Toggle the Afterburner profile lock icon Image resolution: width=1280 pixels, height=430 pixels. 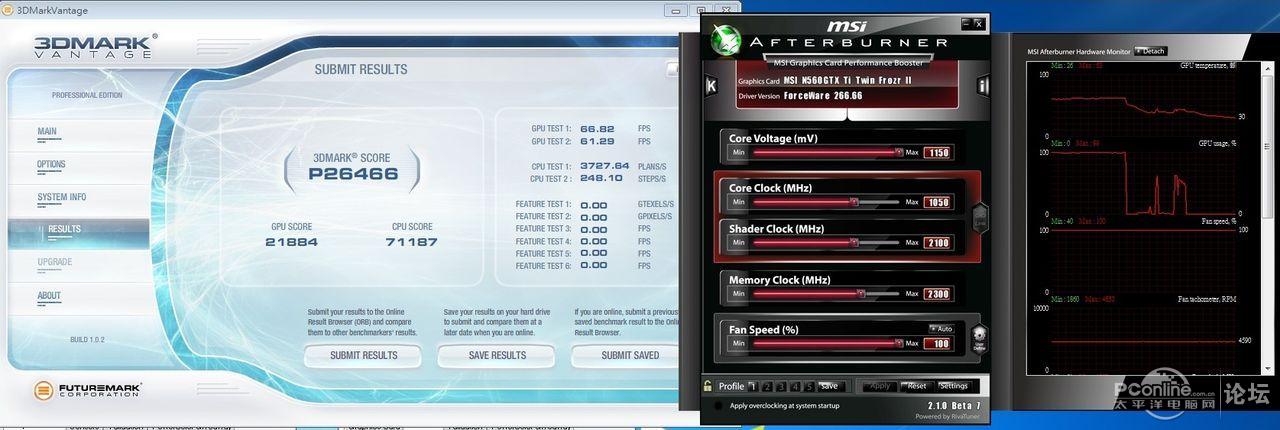coord(708,386)
